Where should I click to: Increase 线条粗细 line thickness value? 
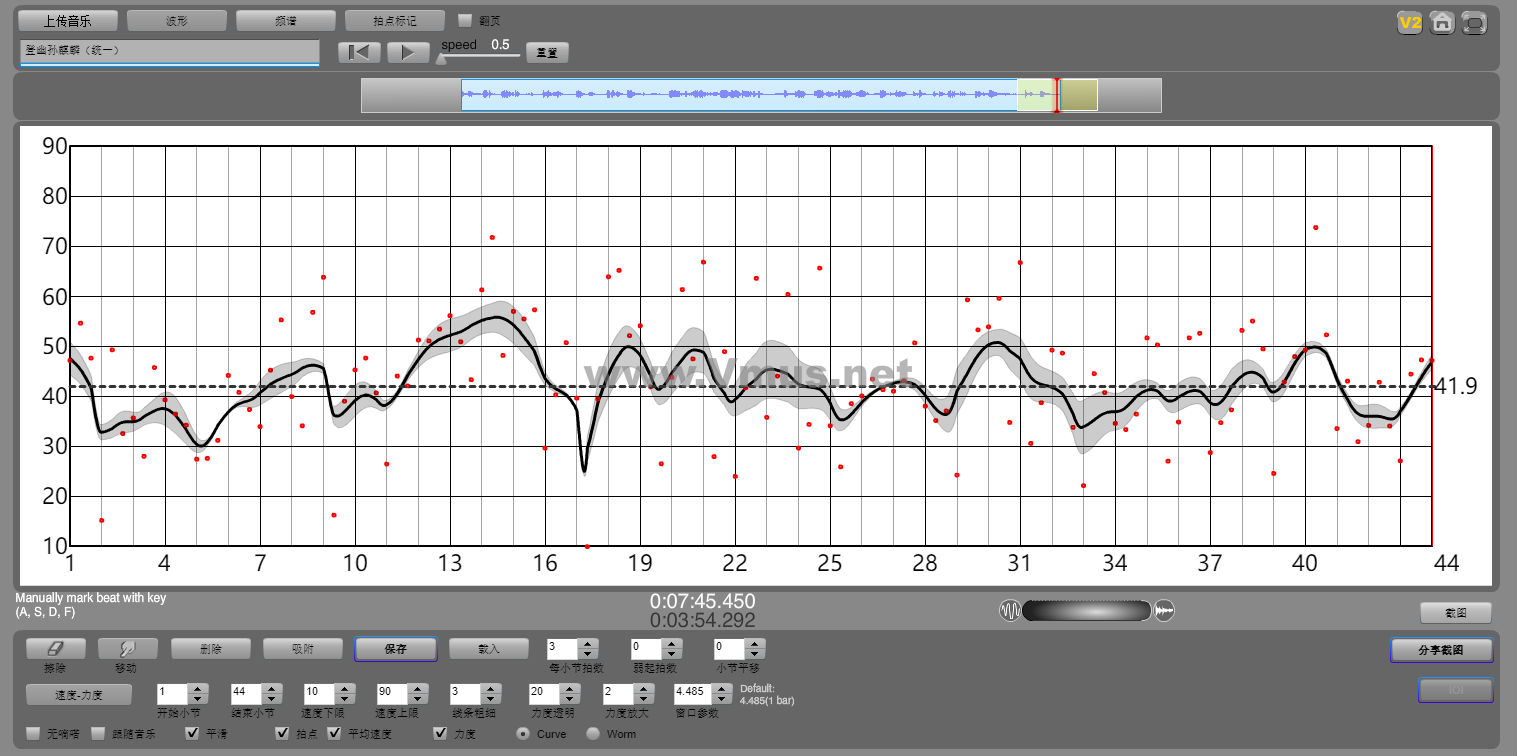point(490,688)
